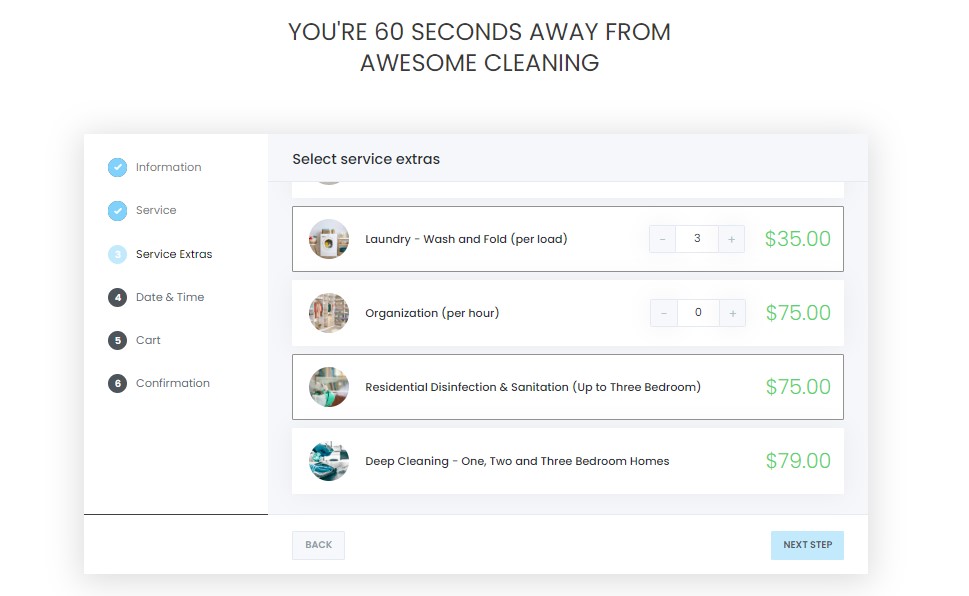Screen dimensions: 969x596
Task: Click the step 5 number circle
Action: click(x=117, y=340)
